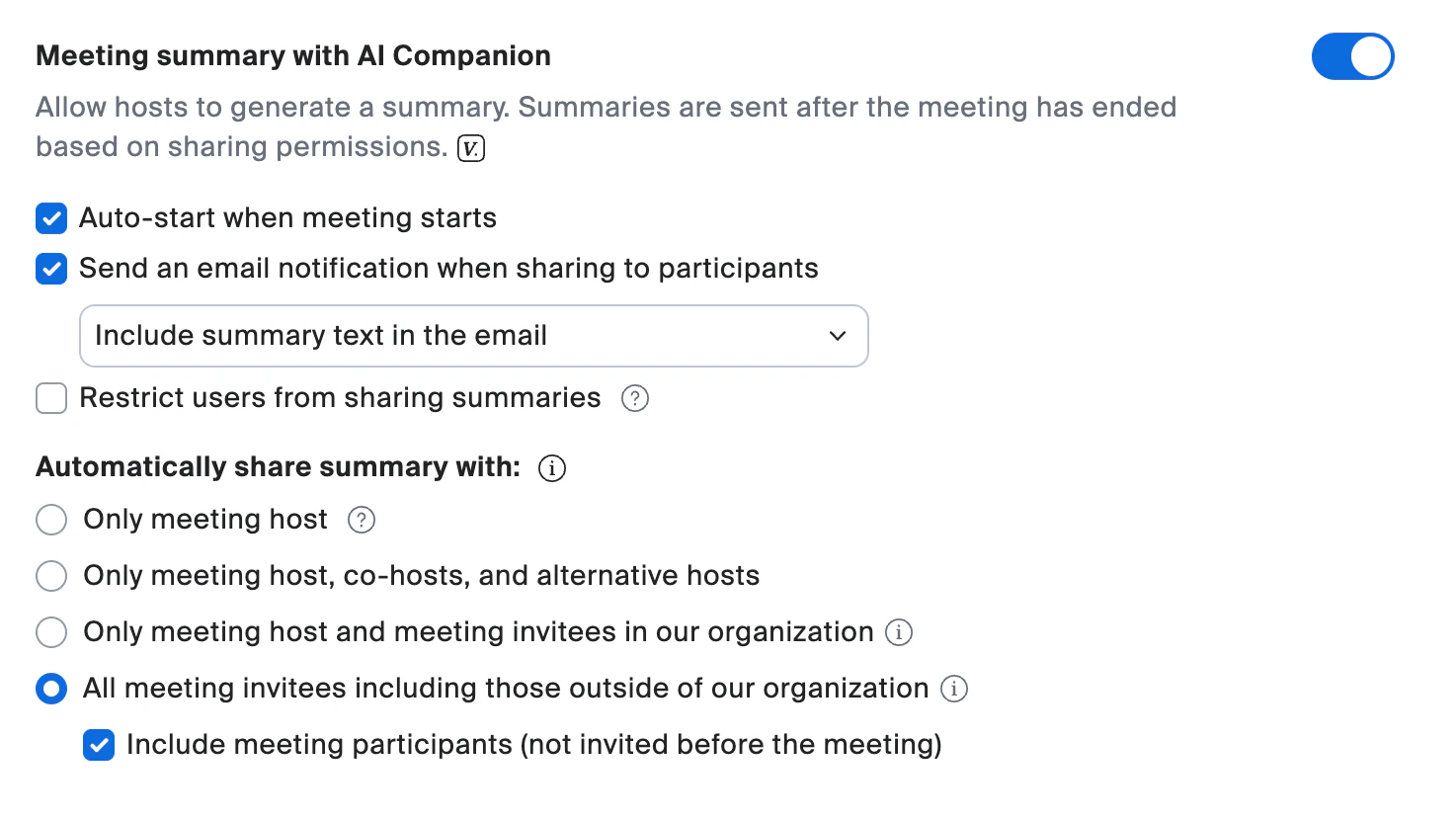Click the chevron on the email summary dropdown
1456x822 pixels.
pyautogui.click(x=837, y=336)
